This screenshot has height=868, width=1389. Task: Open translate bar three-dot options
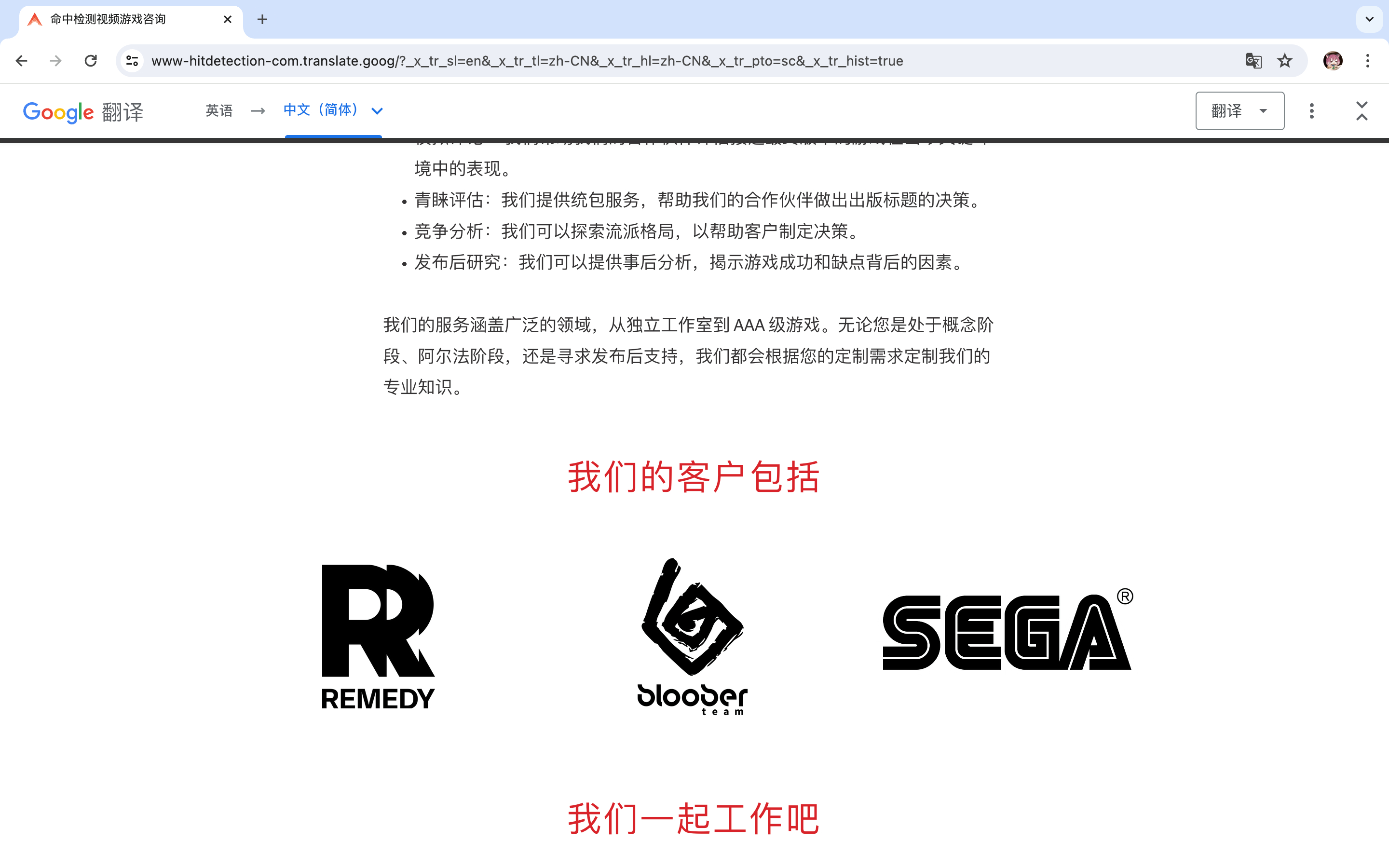[1311, 111]
